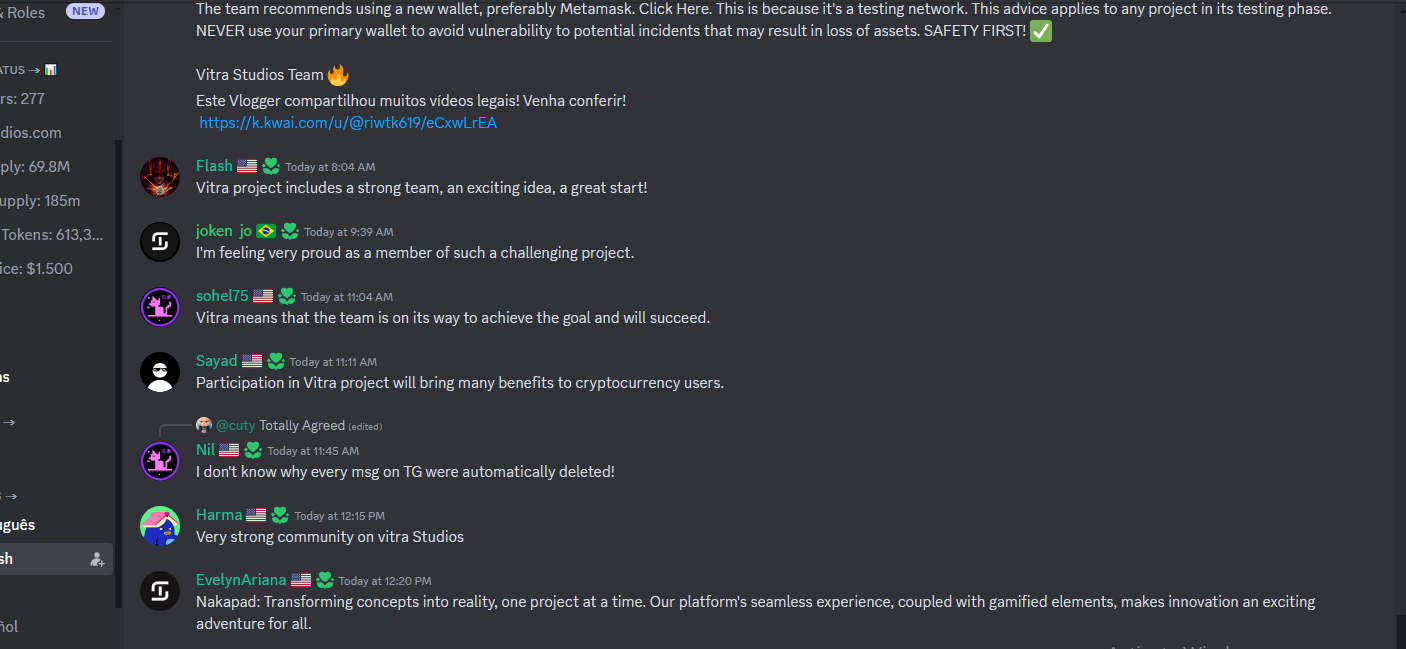Click the add-member icon on selected channel
The width and height of the screenshot is (1406, 649).
(97, 559)
